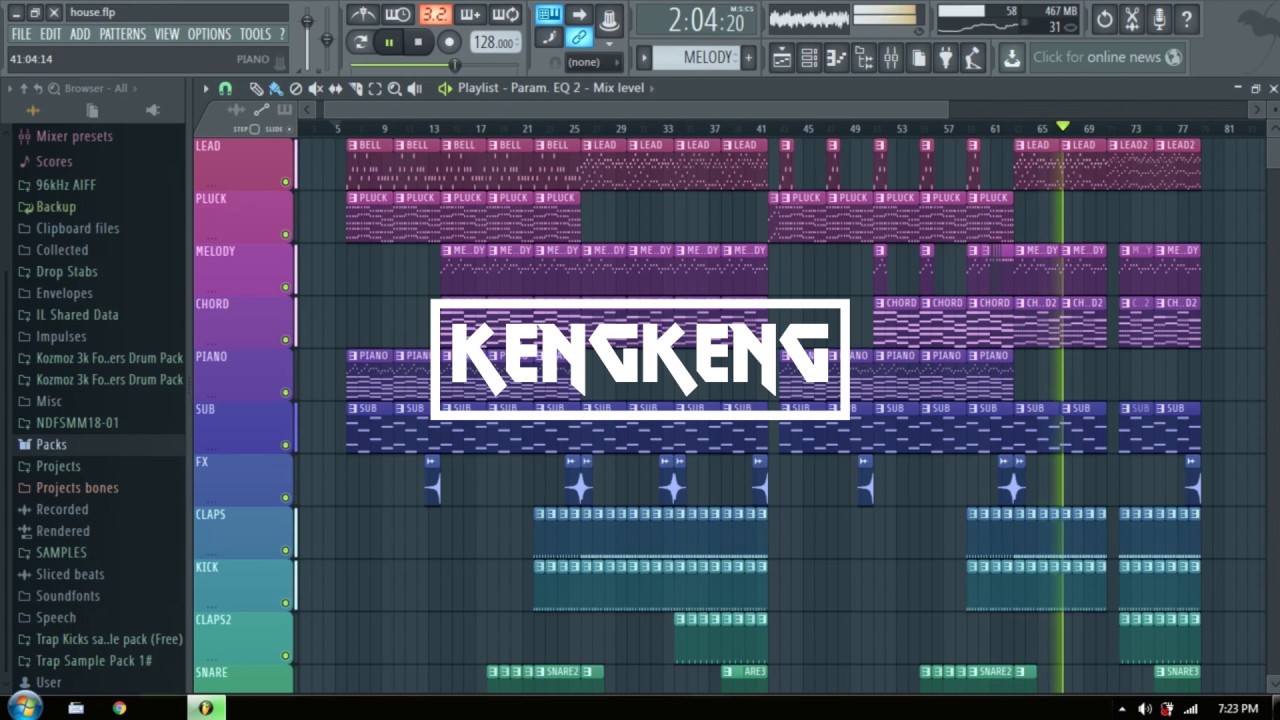This screenshot has width=1280, height=720.
Task: Adjust the main volume slider
Action: [x=307, y=22]
